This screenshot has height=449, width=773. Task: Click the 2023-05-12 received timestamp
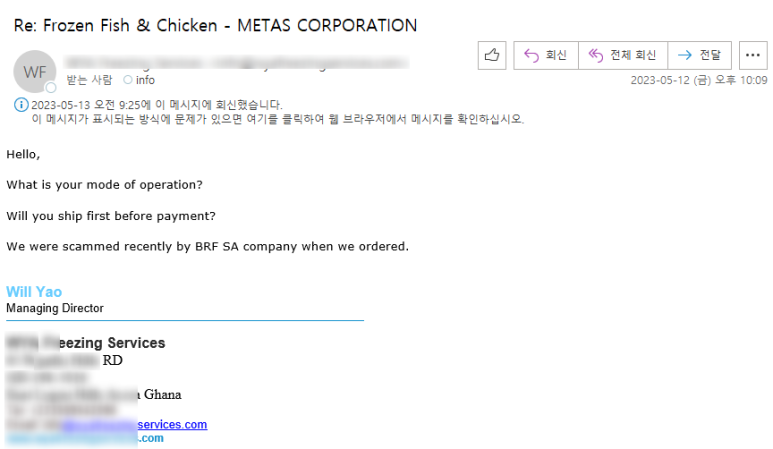tap(699, 80)
